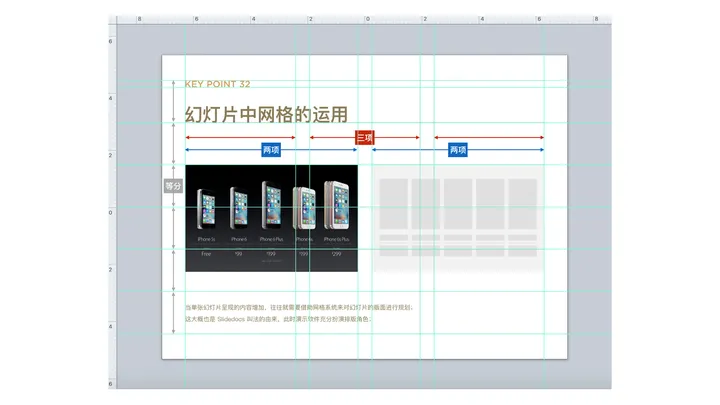Click the Slidedocs sentence in body text
720x405 pixels.
point(278,319)
